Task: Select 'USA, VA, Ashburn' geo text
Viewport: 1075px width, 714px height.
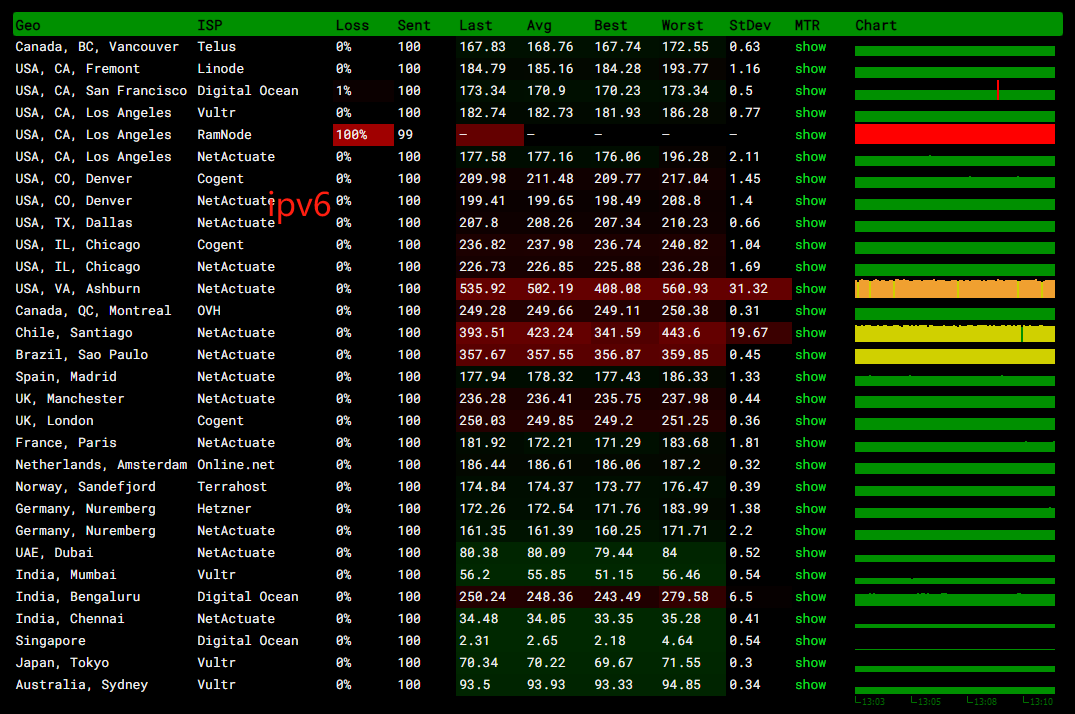Action: coord(77,289)
